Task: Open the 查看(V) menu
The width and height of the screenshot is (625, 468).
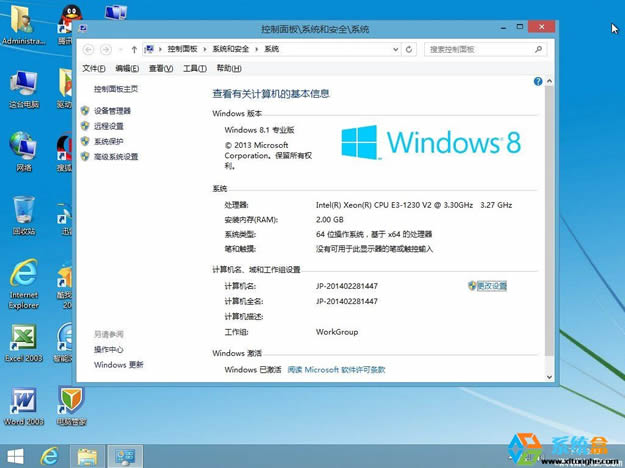Action: point(160,68)
